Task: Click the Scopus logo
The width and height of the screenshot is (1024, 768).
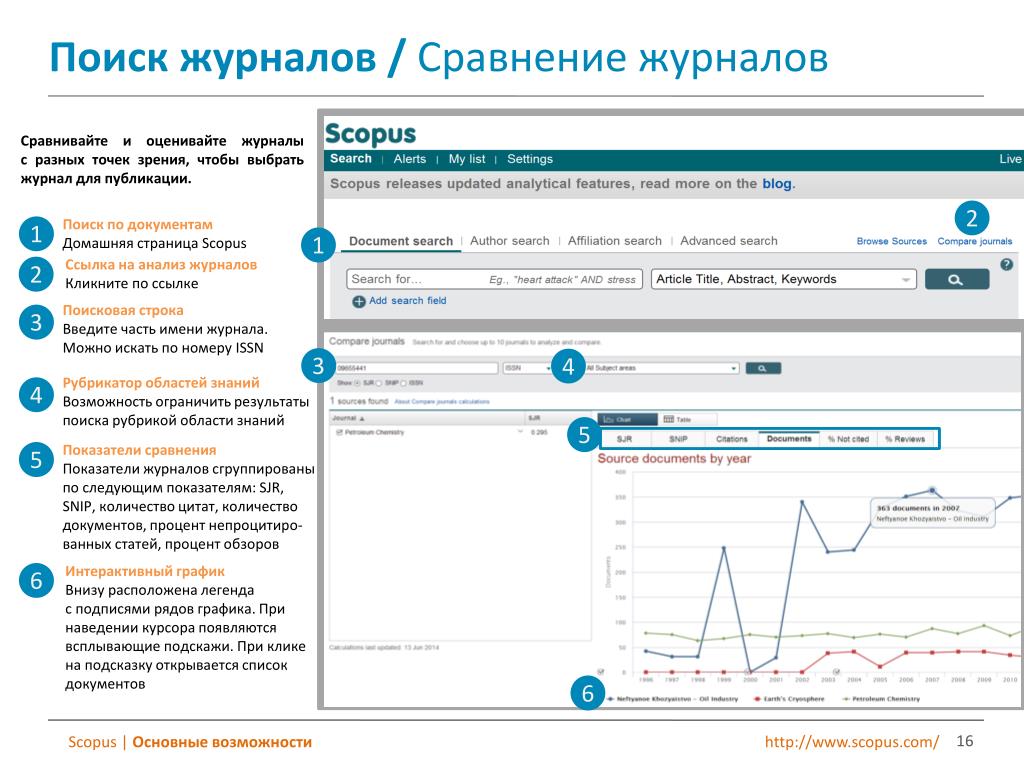Action: (370, 134)
